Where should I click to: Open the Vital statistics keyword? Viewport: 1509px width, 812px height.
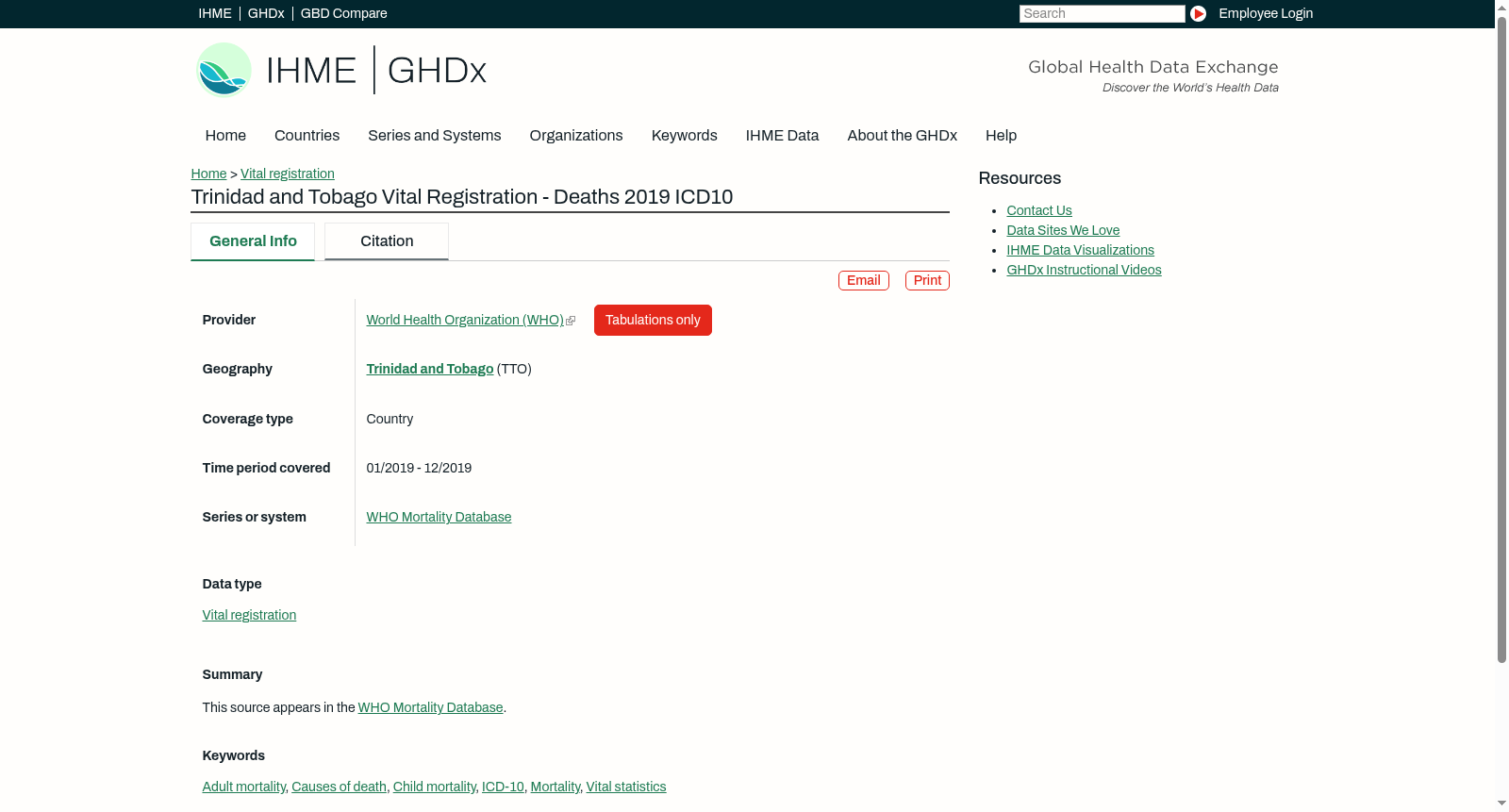click(626, 787)
